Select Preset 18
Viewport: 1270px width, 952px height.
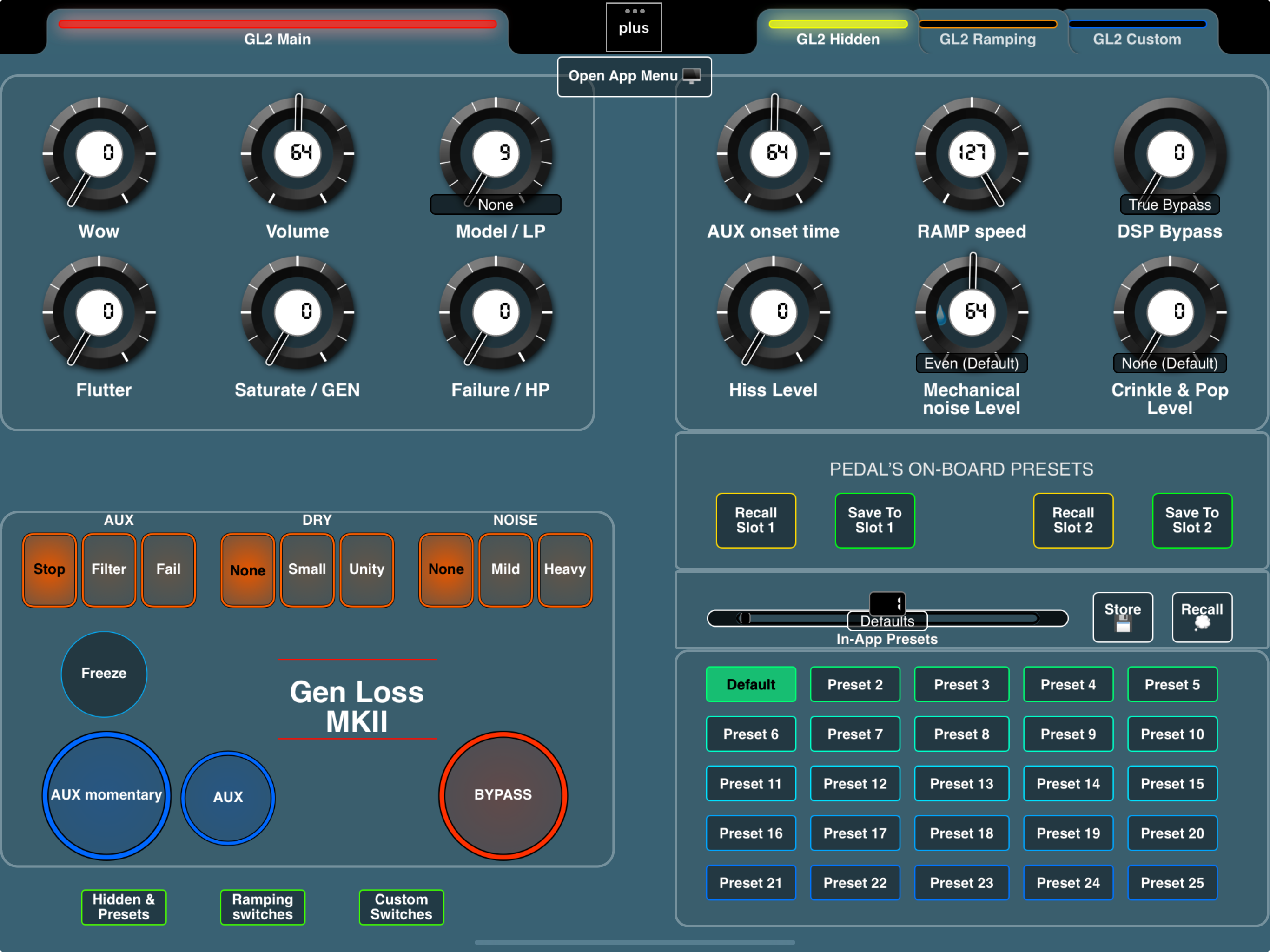pos(962,833)
